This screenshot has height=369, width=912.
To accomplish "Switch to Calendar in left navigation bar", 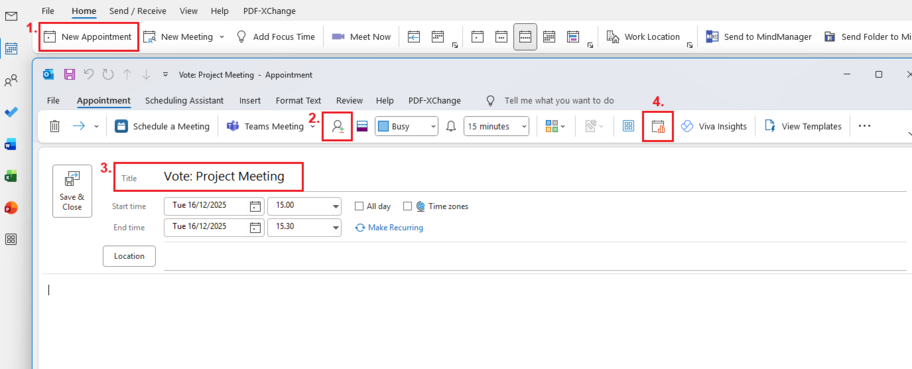I will coord(10,48).
